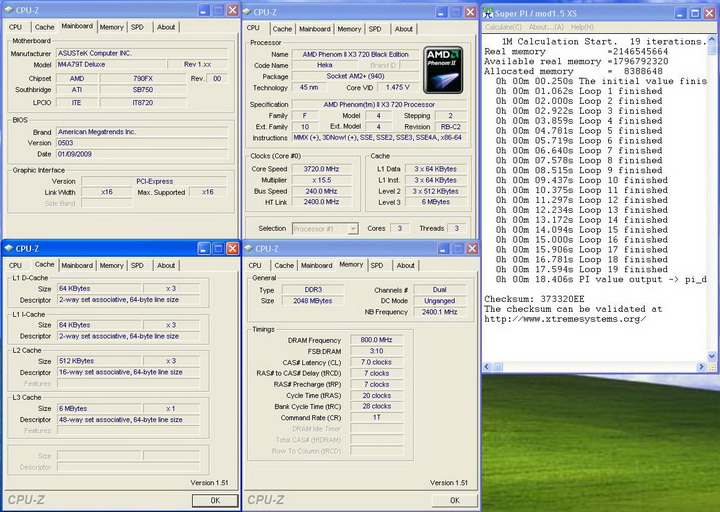The image size is (720, 512).
Task: Open About tab in top CPU window
Action: (404, 29)
